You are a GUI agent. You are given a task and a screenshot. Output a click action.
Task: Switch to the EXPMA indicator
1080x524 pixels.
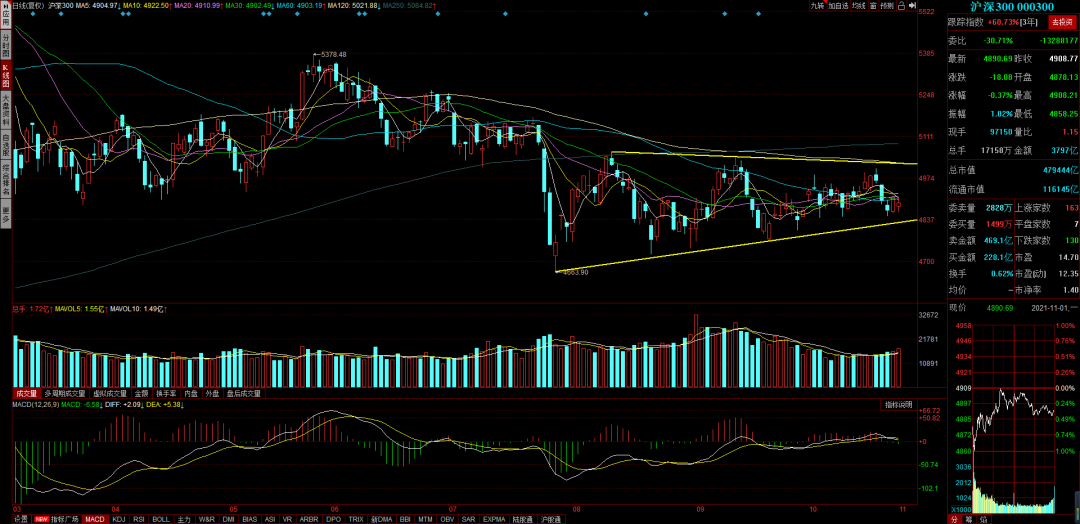pyautogui.click(x=495, y=519)
